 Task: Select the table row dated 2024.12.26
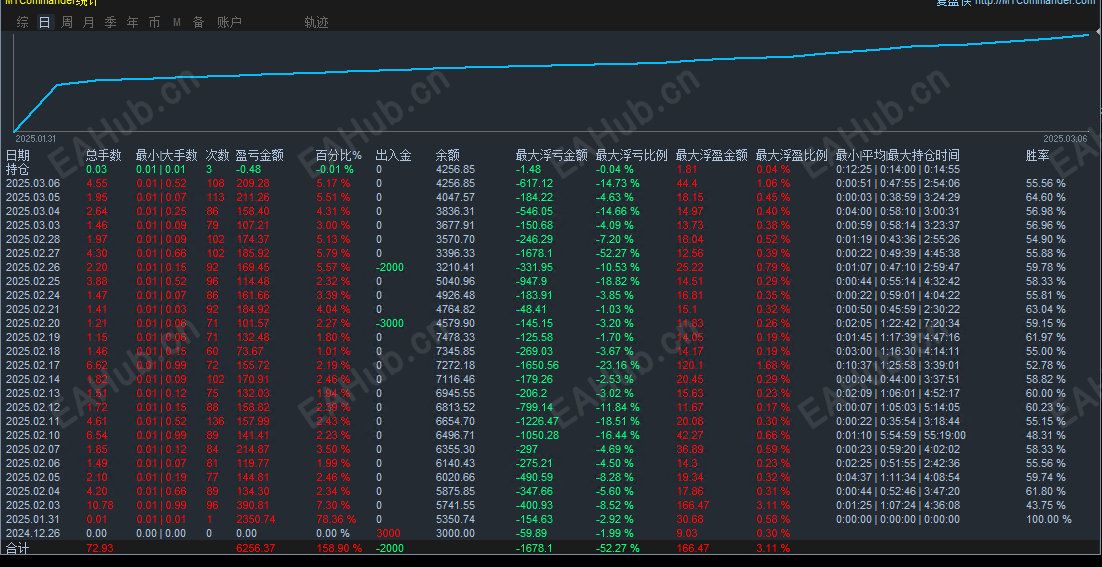(551, 533)
